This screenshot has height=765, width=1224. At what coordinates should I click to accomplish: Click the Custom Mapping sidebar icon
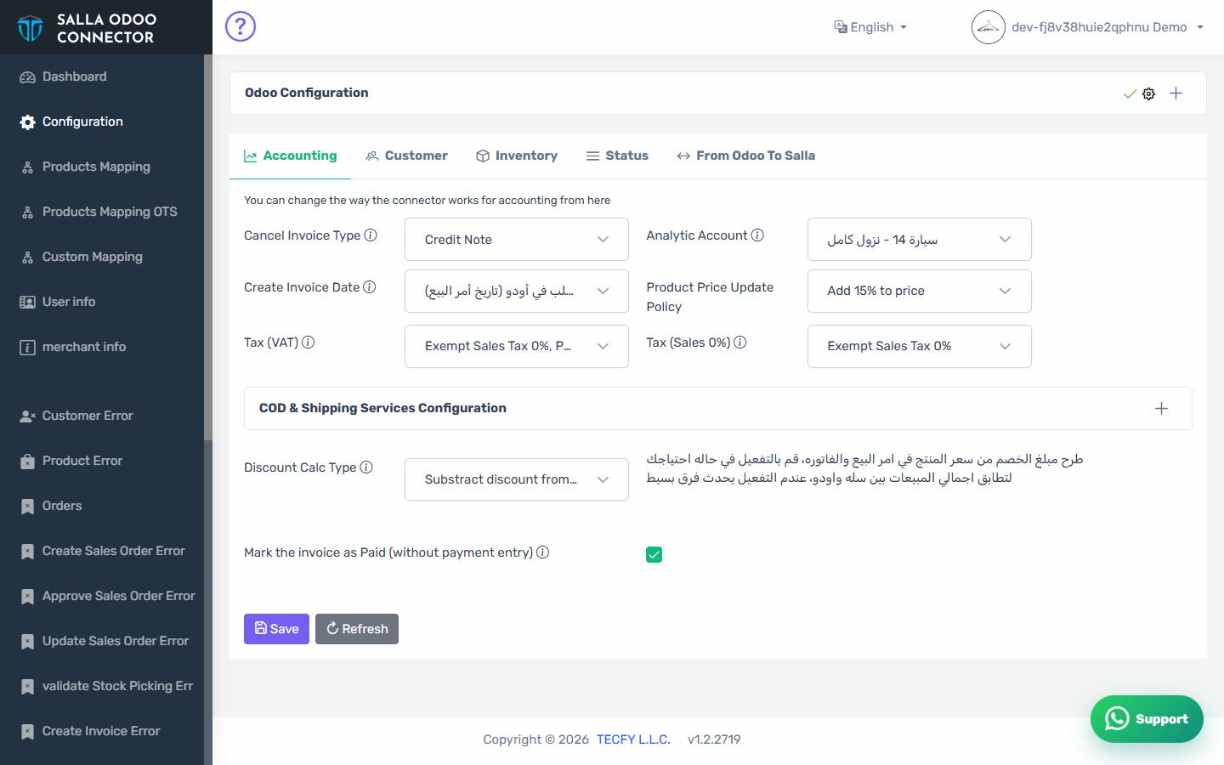(x=27, y=257)
